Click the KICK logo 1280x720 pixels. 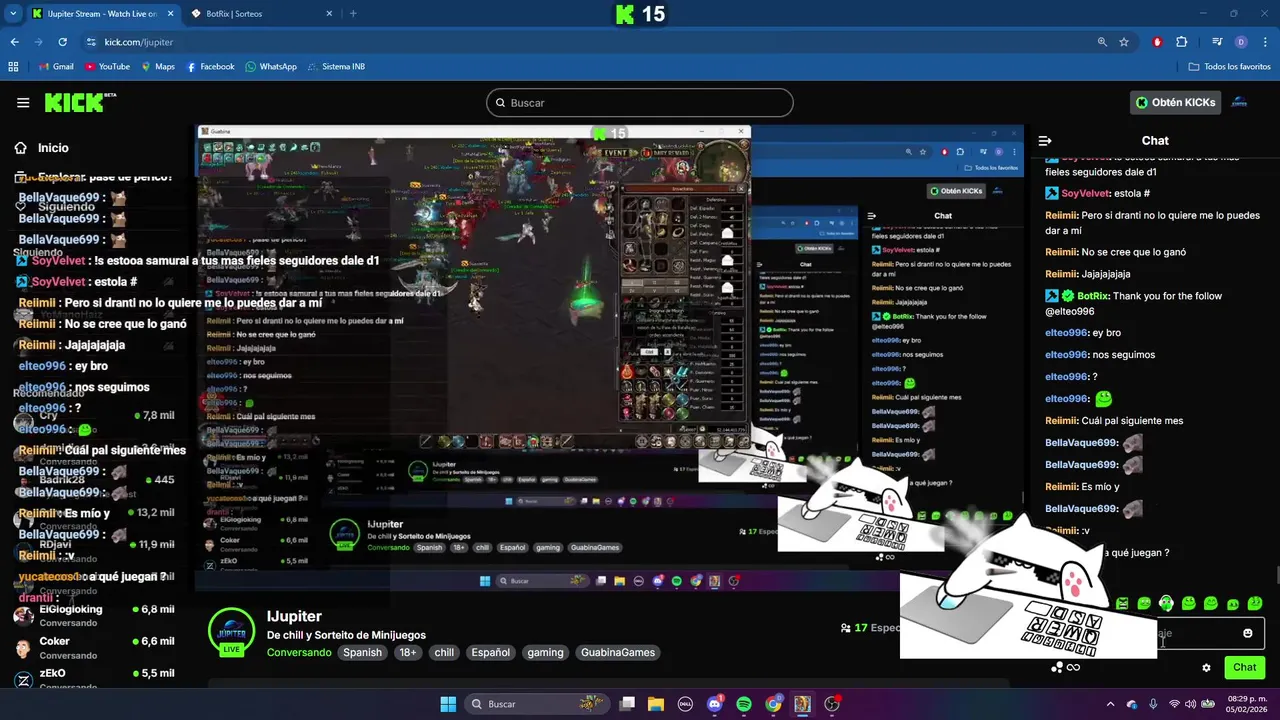[79, 102]
